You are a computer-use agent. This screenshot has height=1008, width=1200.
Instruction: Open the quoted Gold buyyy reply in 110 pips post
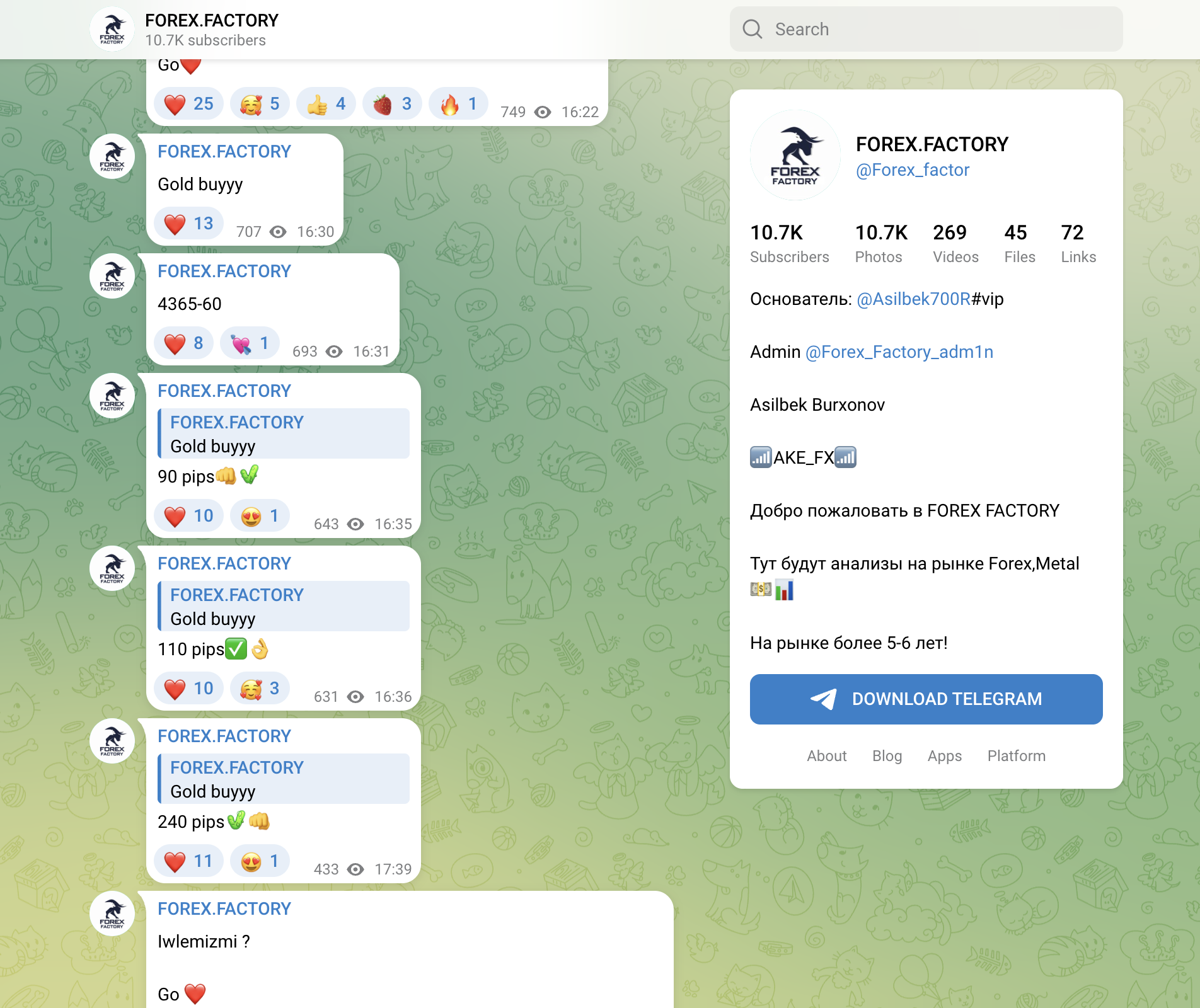(284, 606)
